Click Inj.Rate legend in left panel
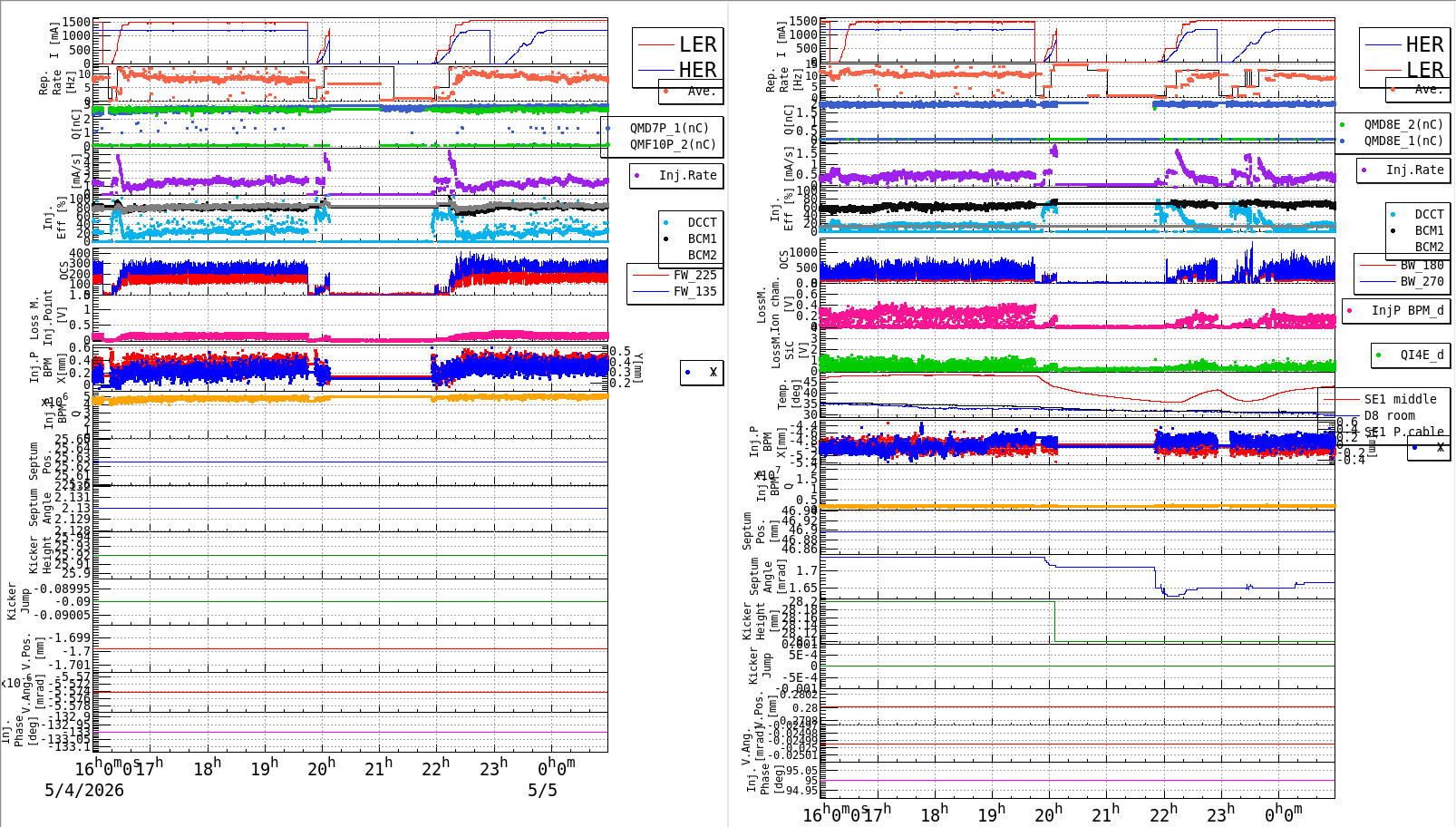Screen dimensions: 1456x827 (x=687, y=175)
